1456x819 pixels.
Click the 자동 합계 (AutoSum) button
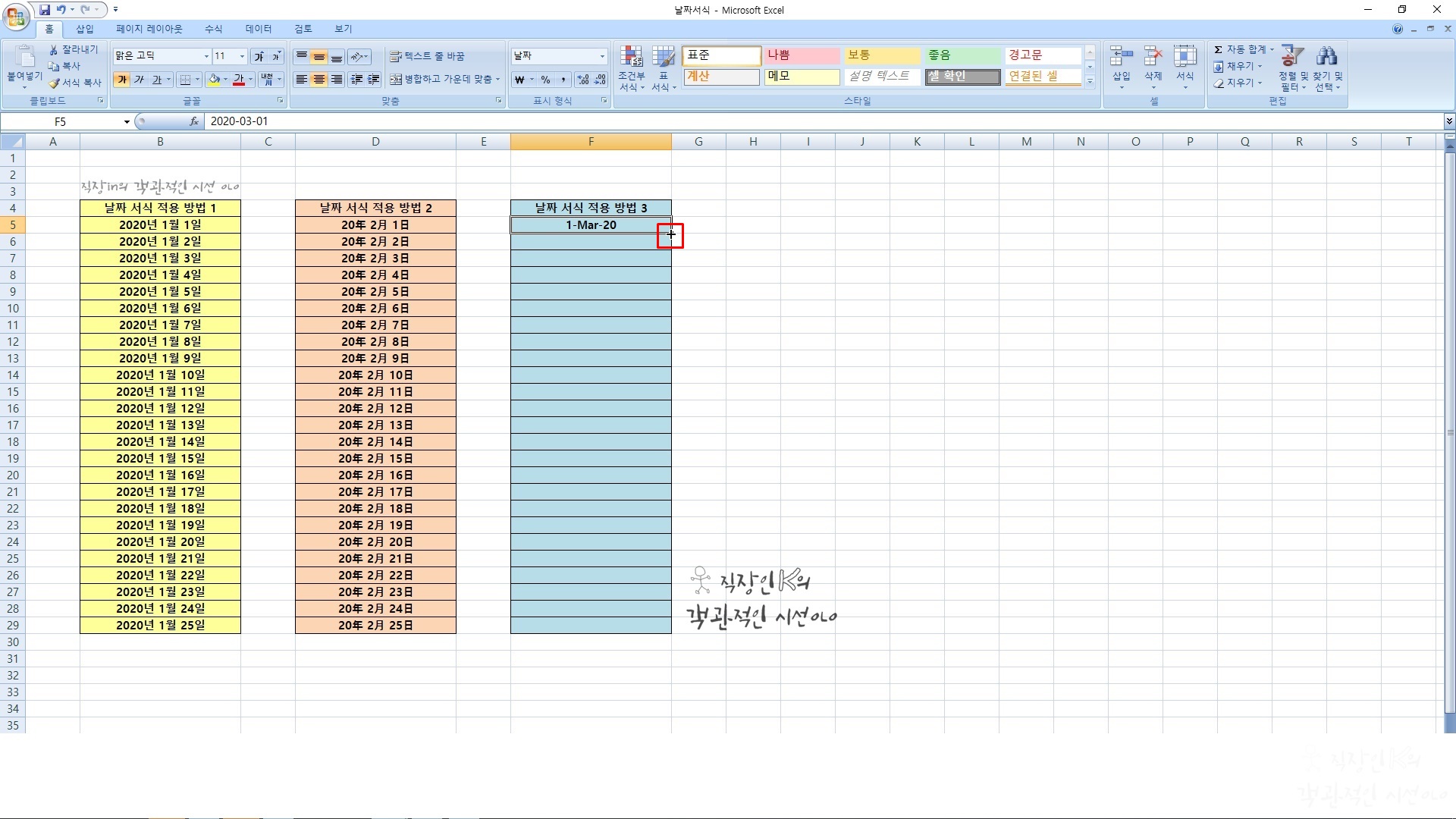1241,49
